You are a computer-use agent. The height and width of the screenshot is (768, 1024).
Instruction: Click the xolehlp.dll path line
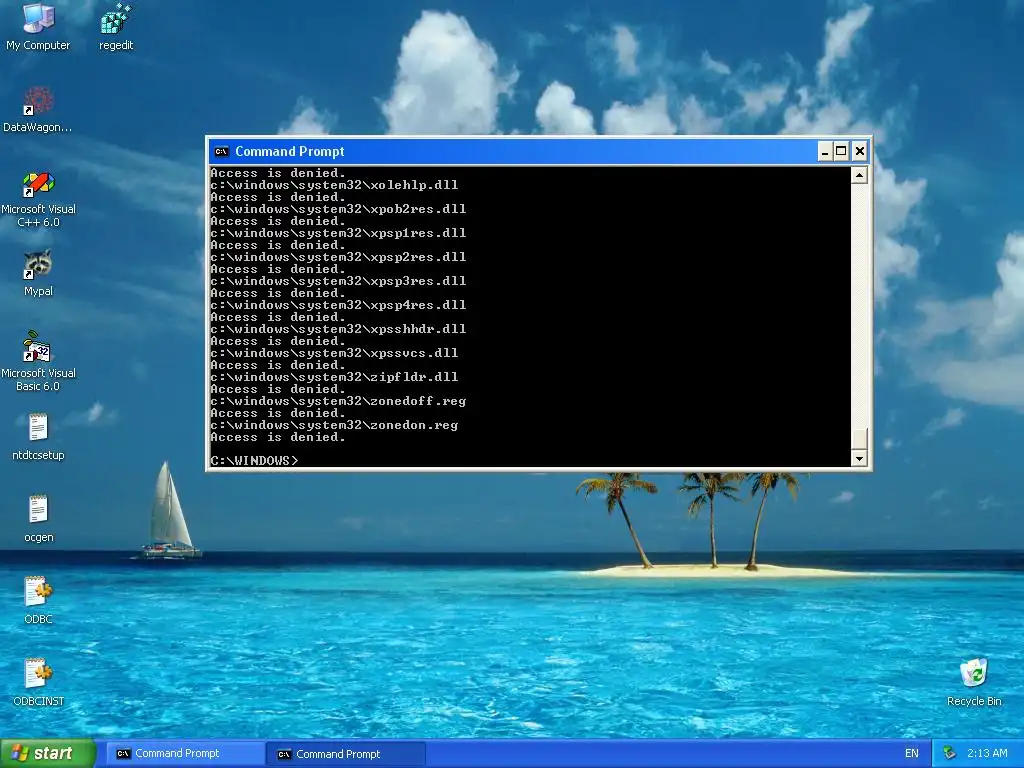[x=334, y=185]
